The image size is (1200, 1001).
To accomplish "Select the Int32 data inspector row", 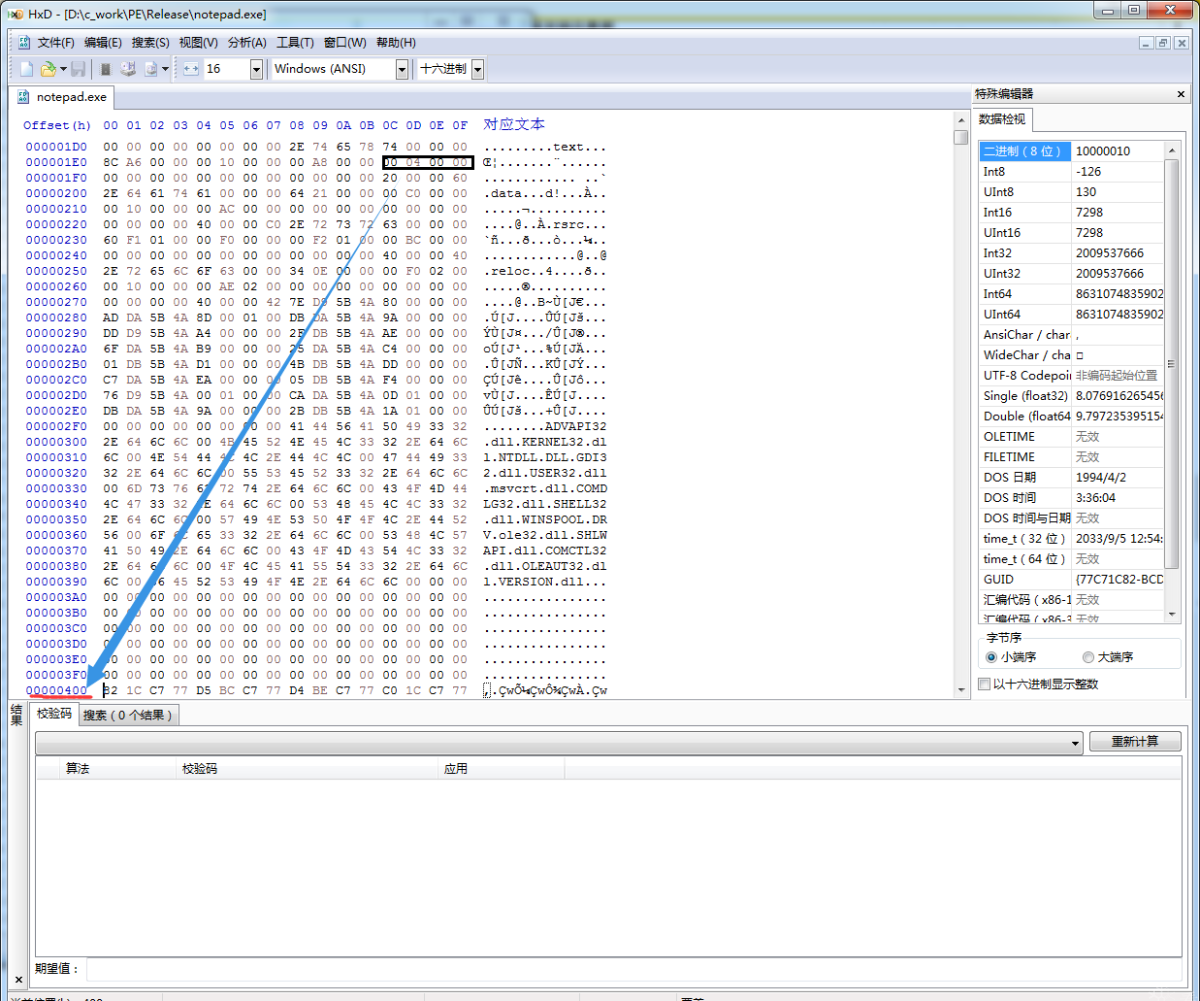I will 1071,253.
